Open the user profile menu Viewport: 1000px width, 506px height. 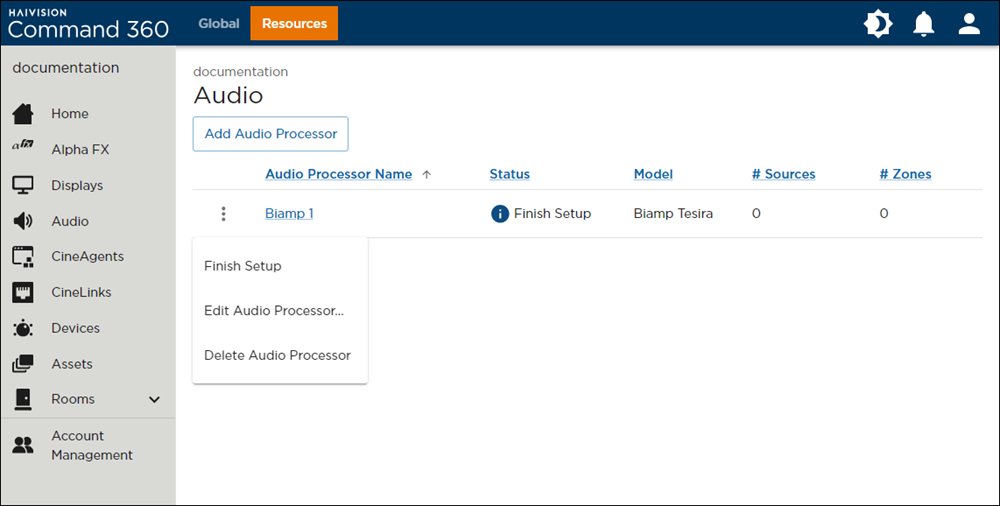[969, 24]
